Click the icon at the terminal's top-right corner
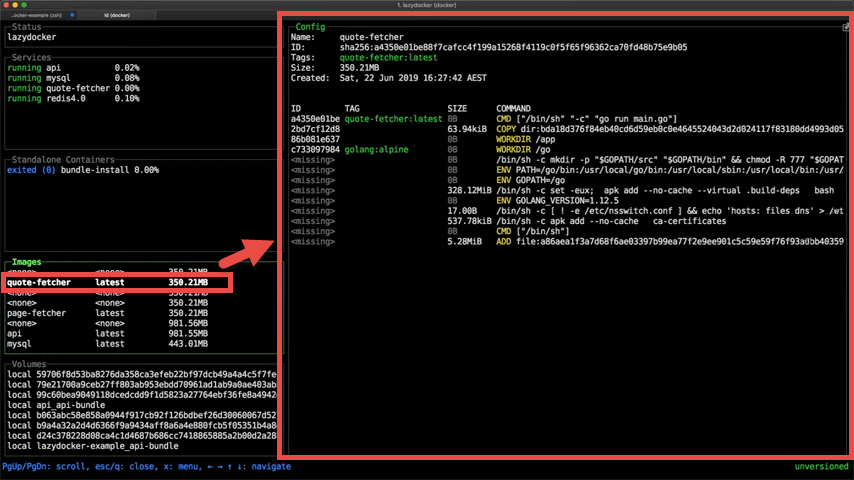 (846, 27)
